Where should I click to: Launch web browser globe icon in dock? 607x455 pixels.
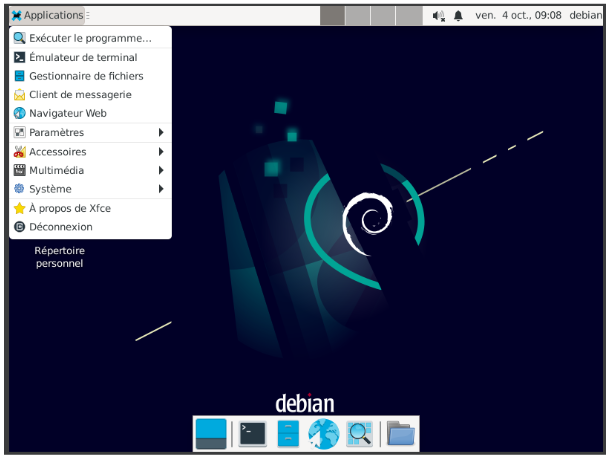click(x=323, y=433)
